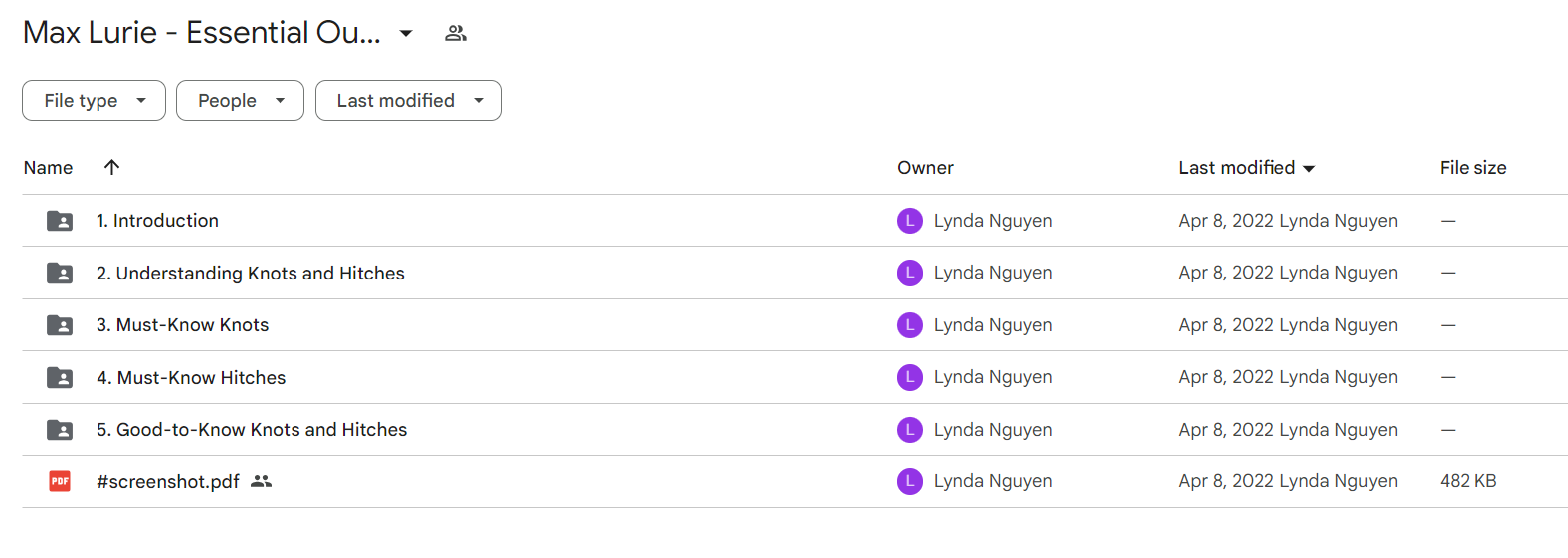Click shared icon next to #screenshot.pdf
1568x558 pixels.
tap(261, 481)
